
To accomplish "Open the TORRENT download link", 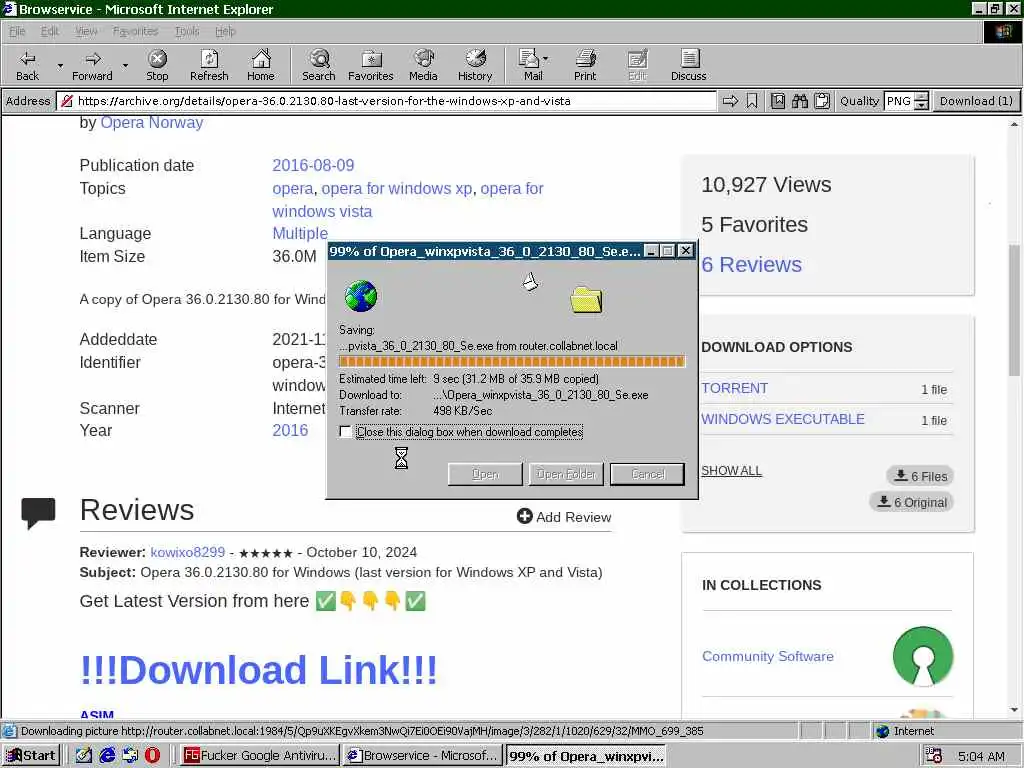I will [x=735, y=388].
